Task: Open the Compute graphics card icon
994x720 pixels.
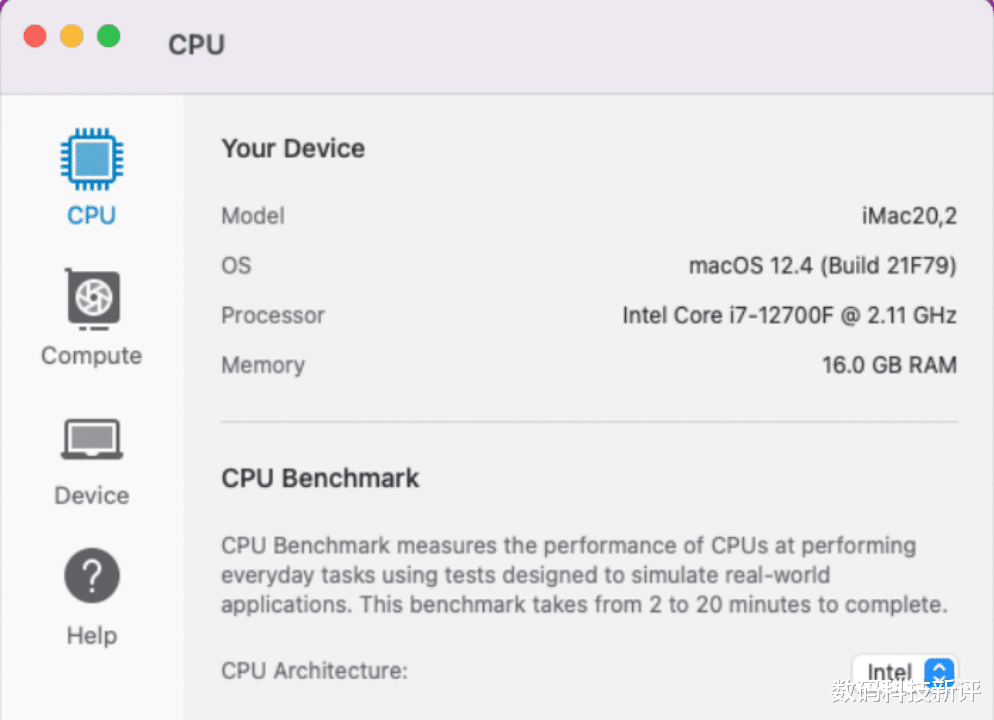Action: tap(92, 298)
